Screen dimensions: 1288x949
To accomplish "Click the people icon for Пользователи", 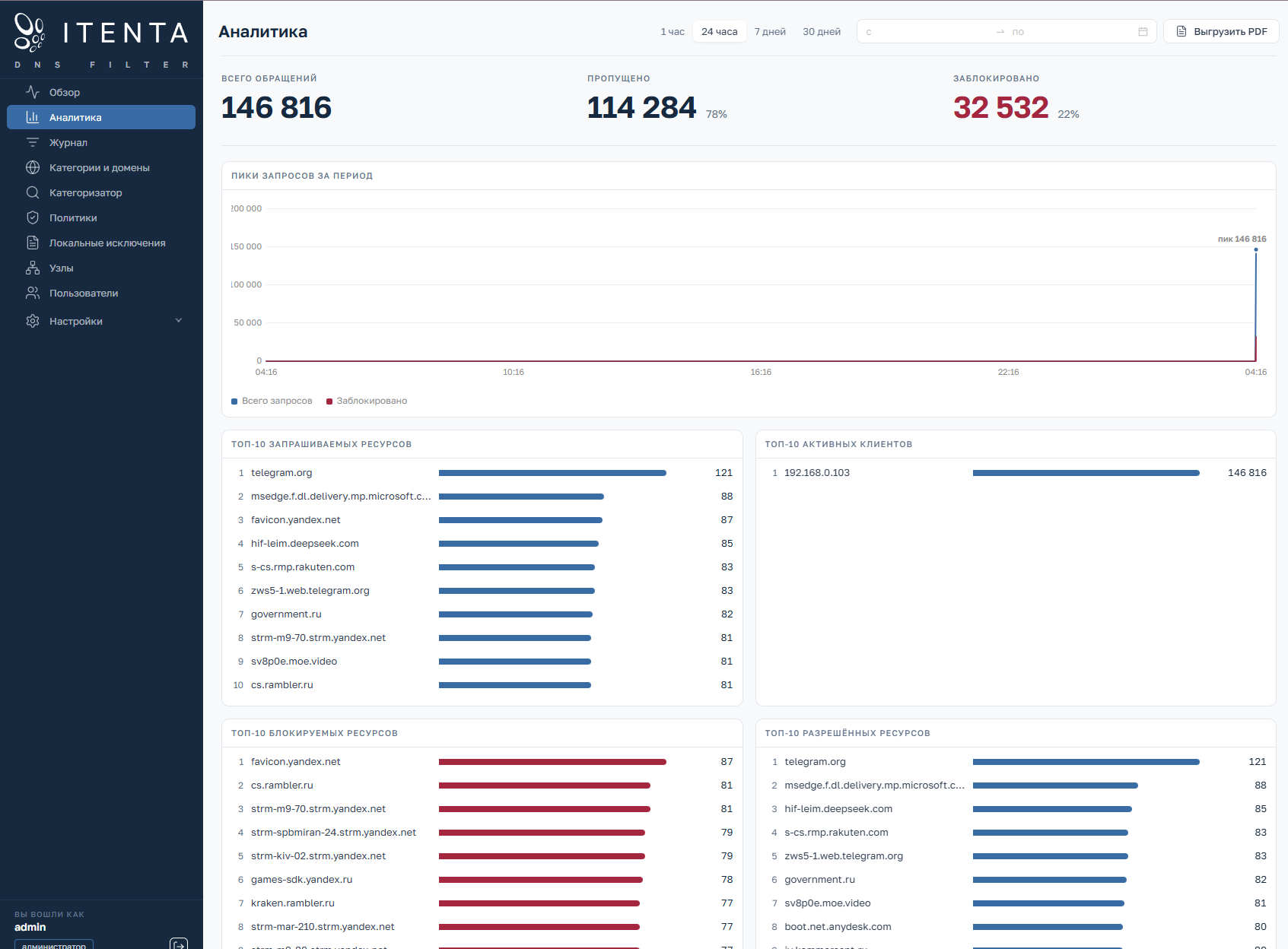I will pyautogui.click(x=33, y=293).
